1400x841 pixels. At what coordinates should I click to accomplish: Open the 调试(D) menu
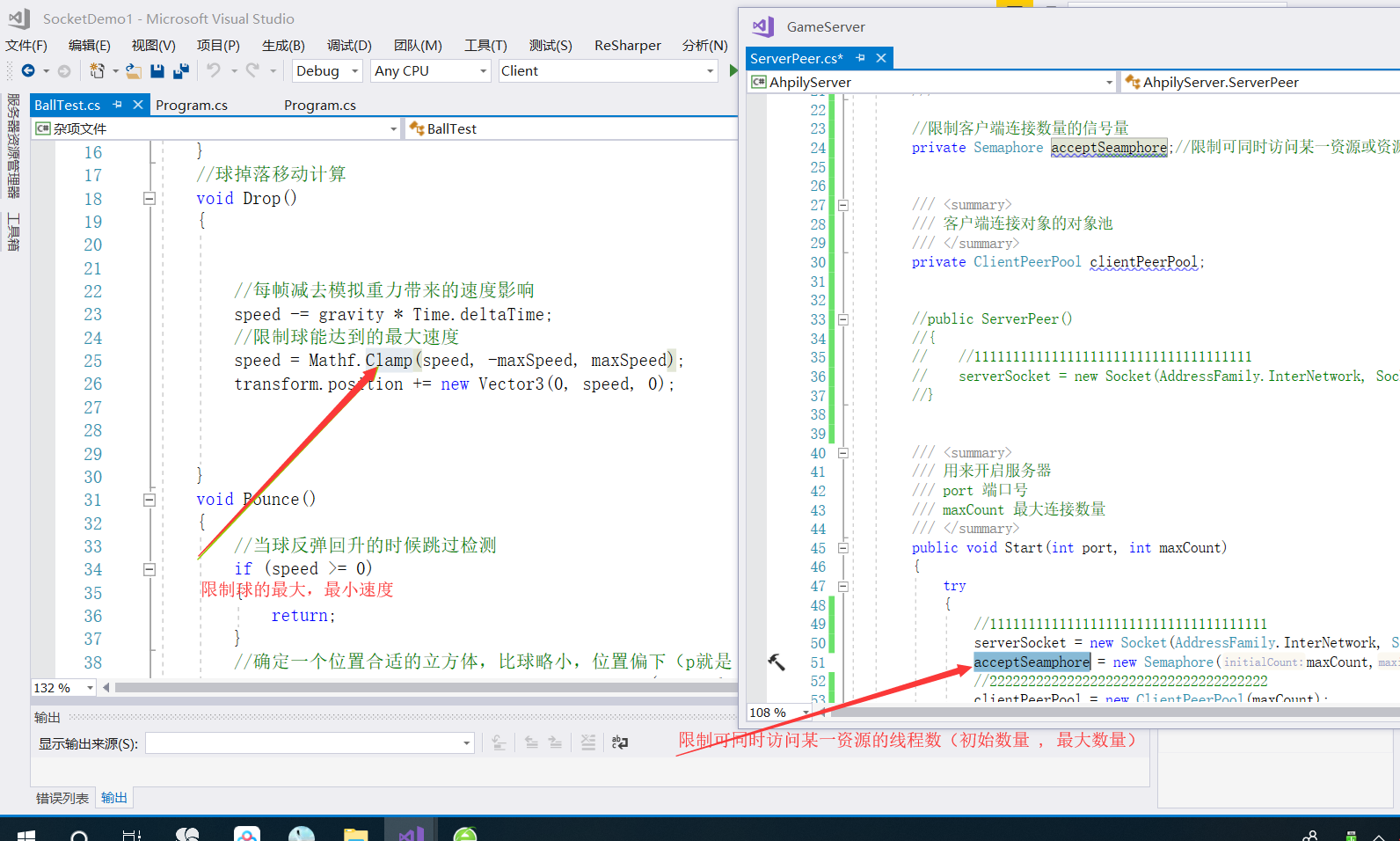click(349, 45)
